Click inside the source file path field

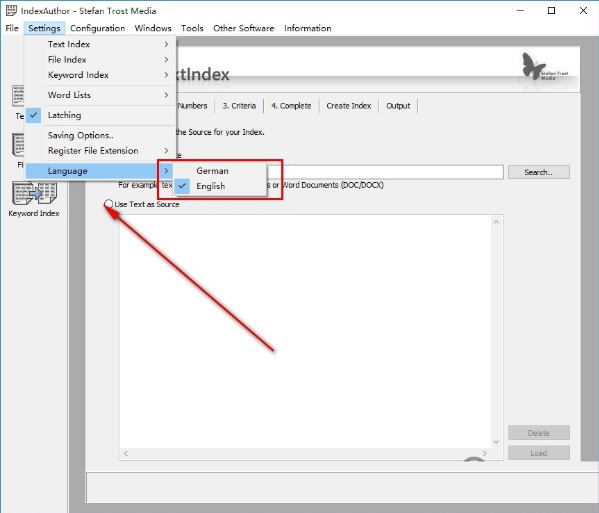click(x=385, y=172)
